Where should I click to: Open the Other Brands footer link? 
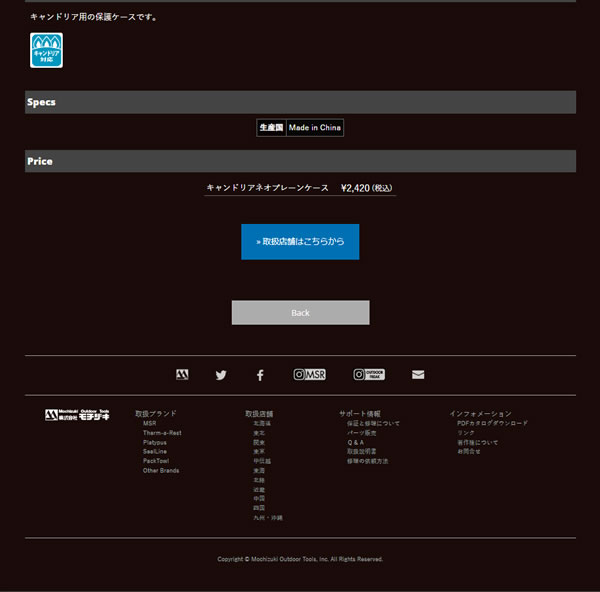point(161,470)
